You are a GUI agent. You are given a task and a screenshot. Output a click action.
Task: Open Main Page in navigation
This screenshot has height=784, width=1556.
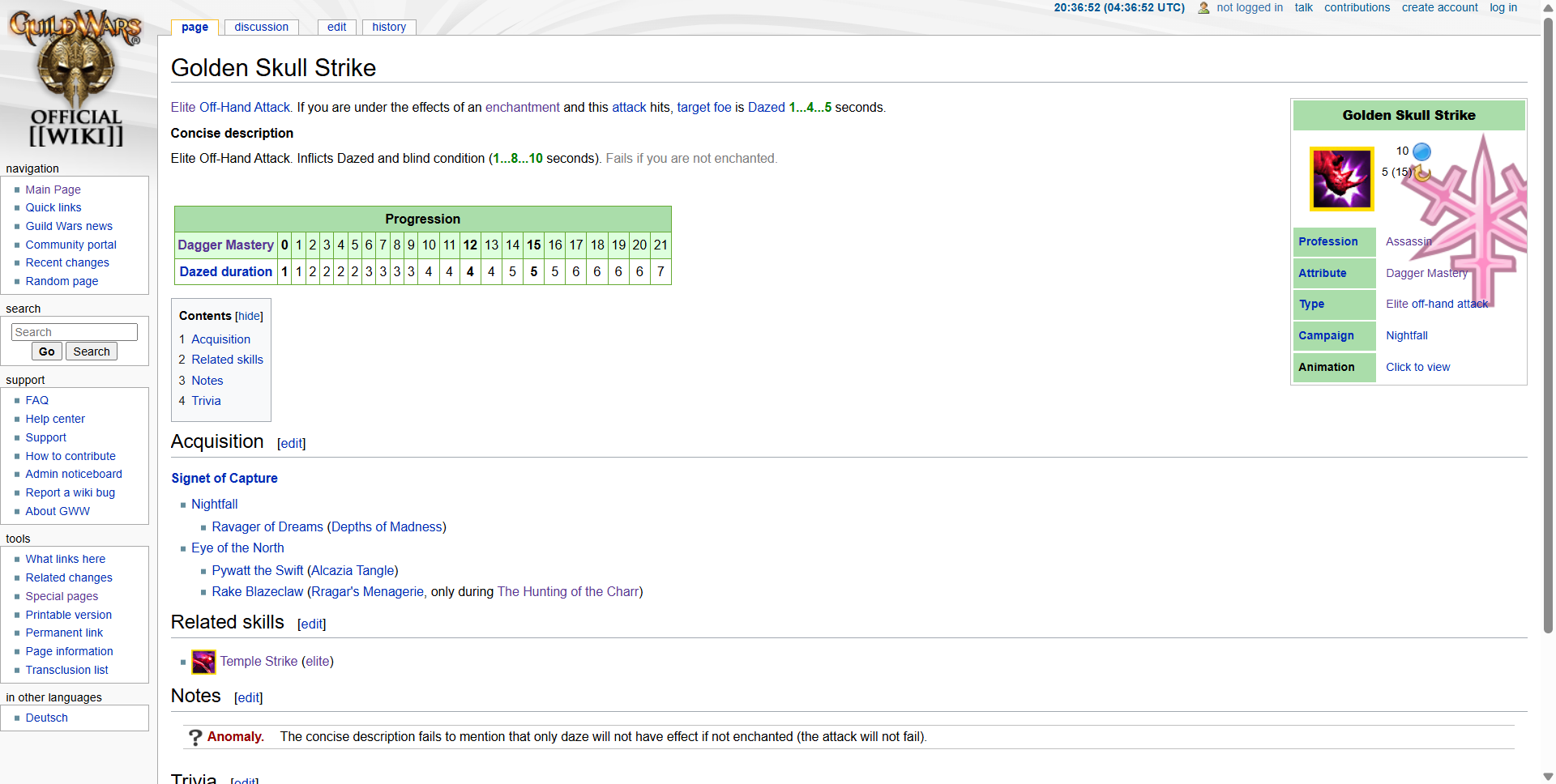point(53,190)
